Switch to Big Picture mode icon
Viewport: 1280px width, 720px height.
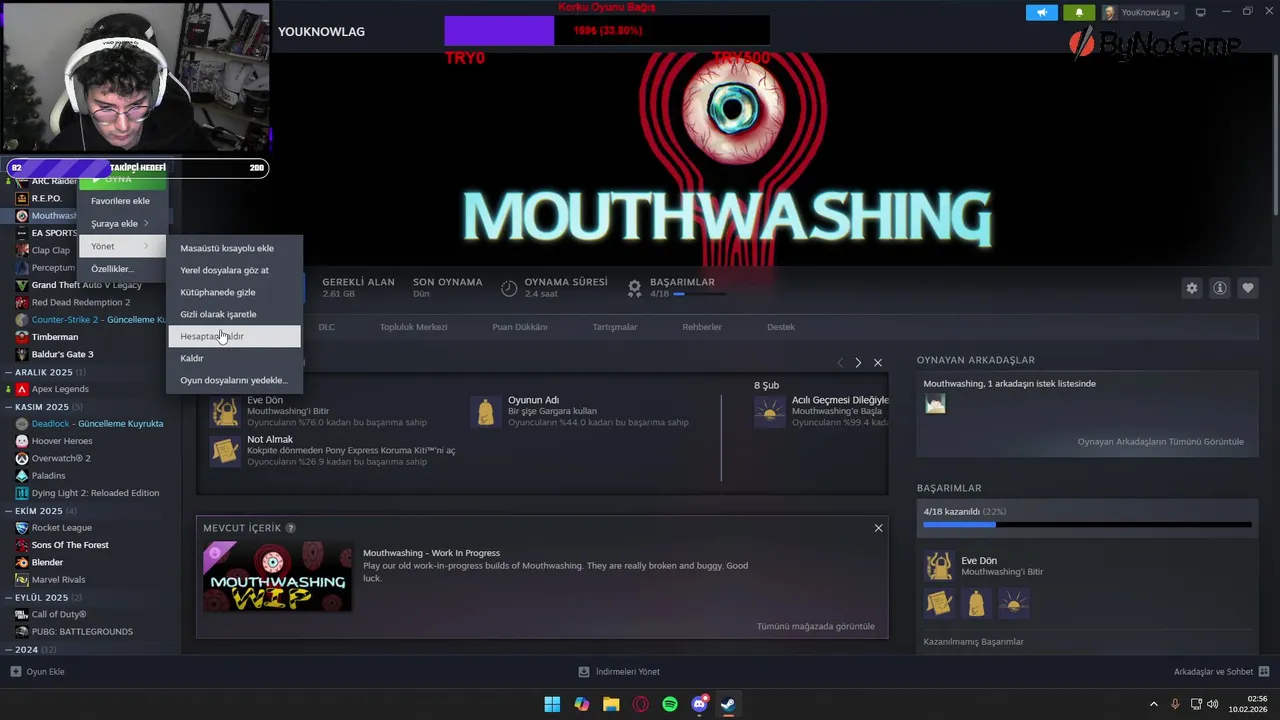click(x=1201, y=13)
